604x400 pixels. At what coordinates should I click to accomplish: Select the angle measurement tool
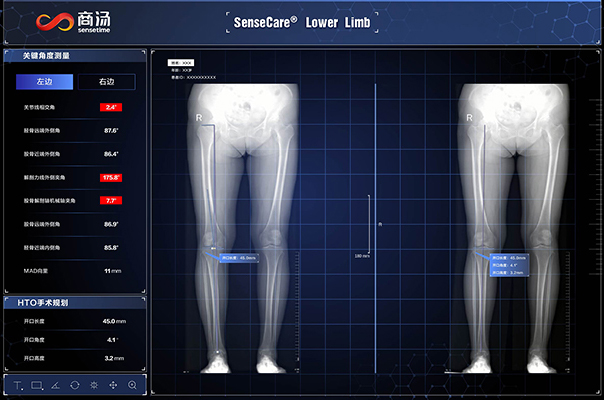(55, 385)
